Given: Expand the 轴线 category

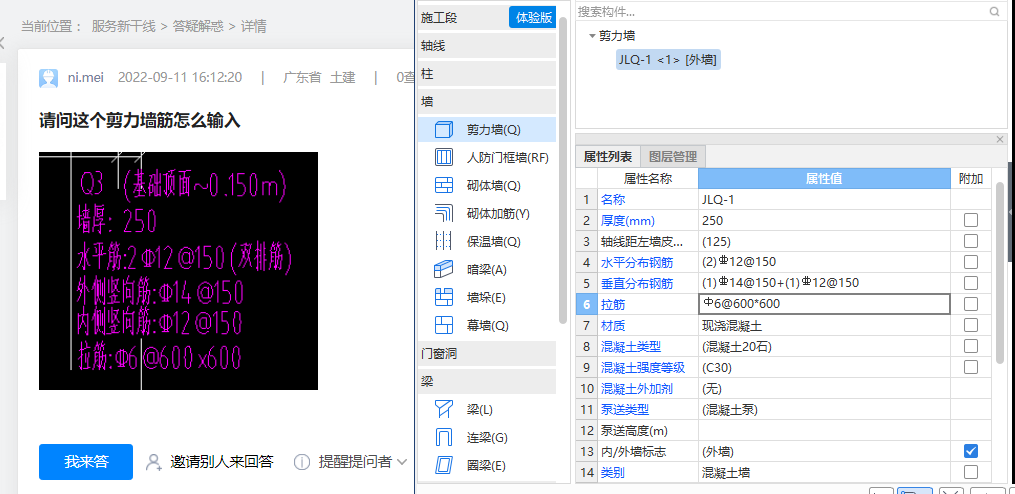Looking at the screenshot, I should click(x=487, y=46).
